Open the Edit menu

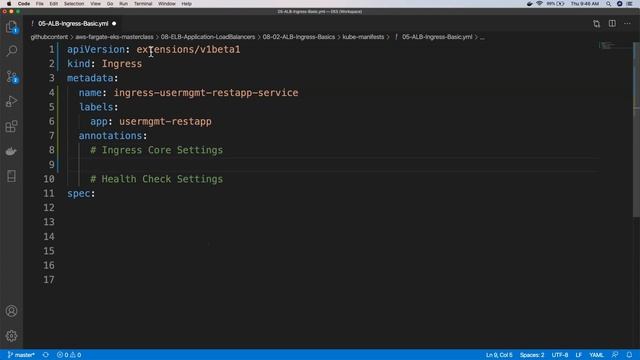tap(53, 4)
